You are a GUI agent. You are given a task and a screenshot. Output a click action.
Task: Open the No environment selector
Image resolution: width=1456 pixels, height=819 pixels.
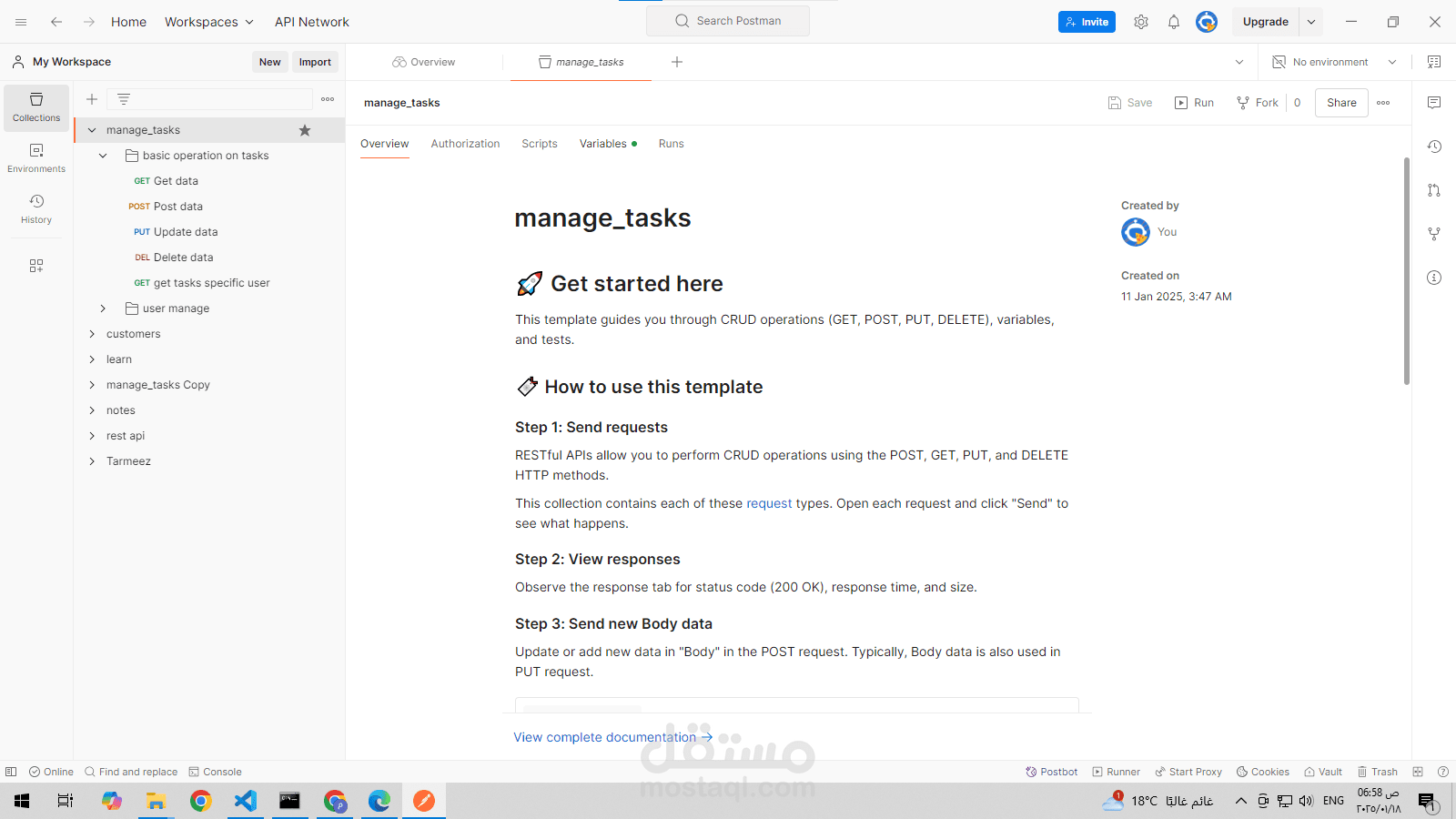(1334, 62)
